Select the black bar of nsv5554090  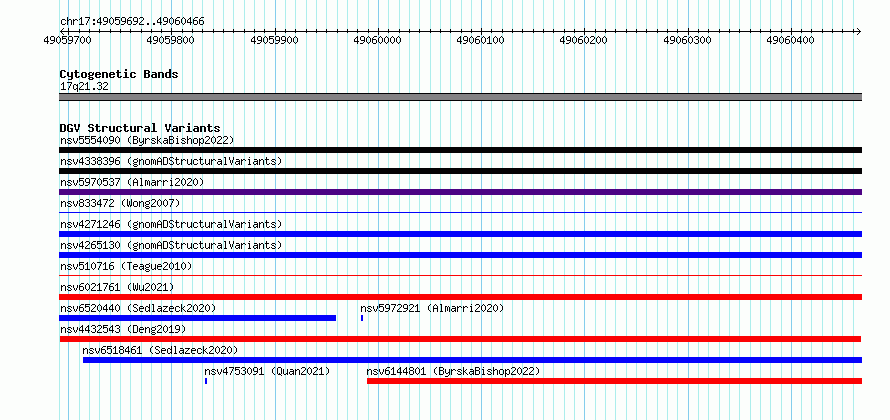click(460, 150)
